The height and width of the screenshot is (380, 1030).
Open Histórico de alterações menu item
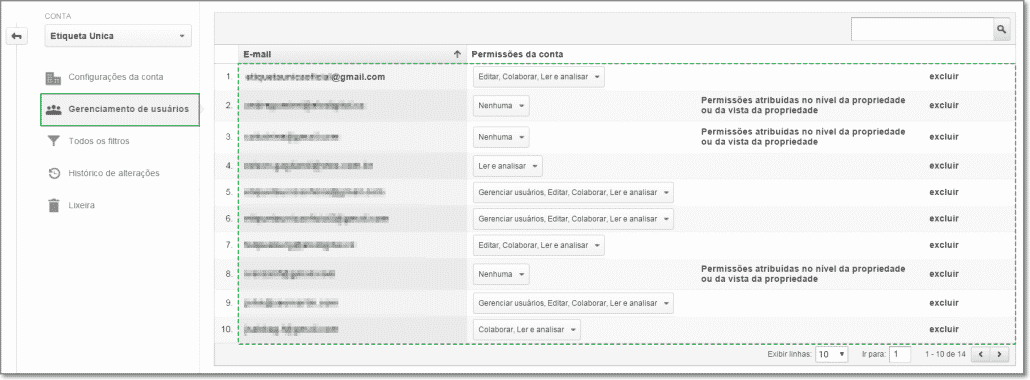point(114,173)
